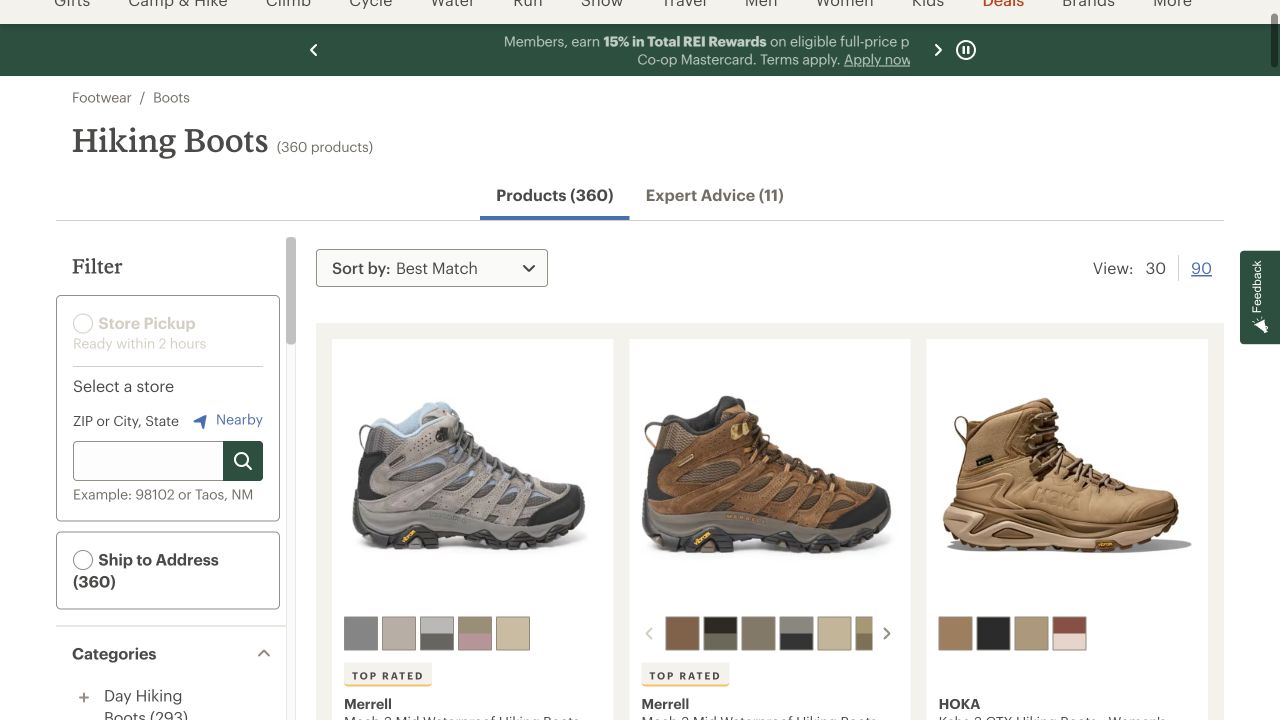This screenshot has height=720, width=1280.
Task: Show earlier swatches for brown Merrell boot
Action: pyautogui.click(x=649, y=633)
